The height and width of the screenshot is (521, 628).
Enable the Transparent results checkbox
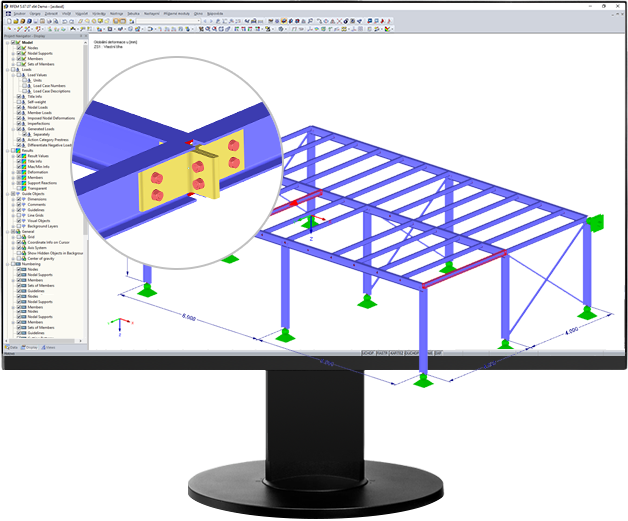[19, 188]
